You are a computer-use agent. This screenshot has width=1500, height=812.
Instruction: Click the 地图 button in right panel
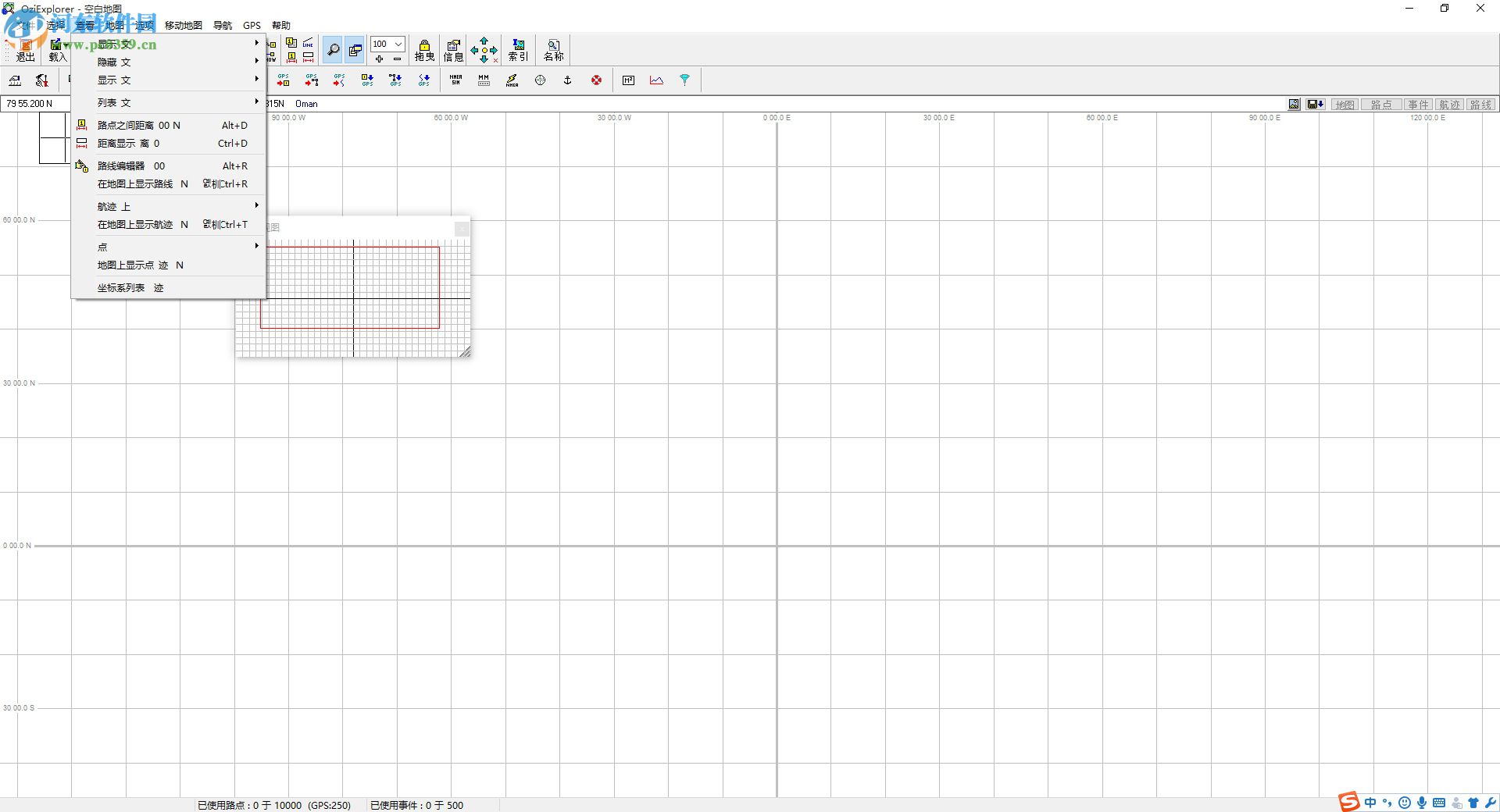click(x=1345, y=105)
